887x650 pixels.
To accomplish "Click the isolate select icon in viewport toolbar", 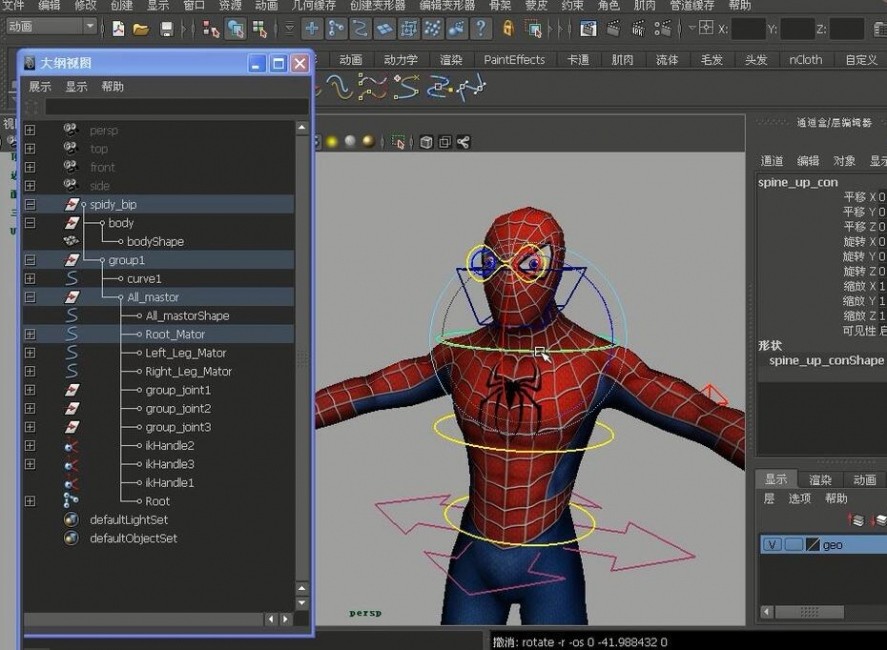I will pos(399,142).
